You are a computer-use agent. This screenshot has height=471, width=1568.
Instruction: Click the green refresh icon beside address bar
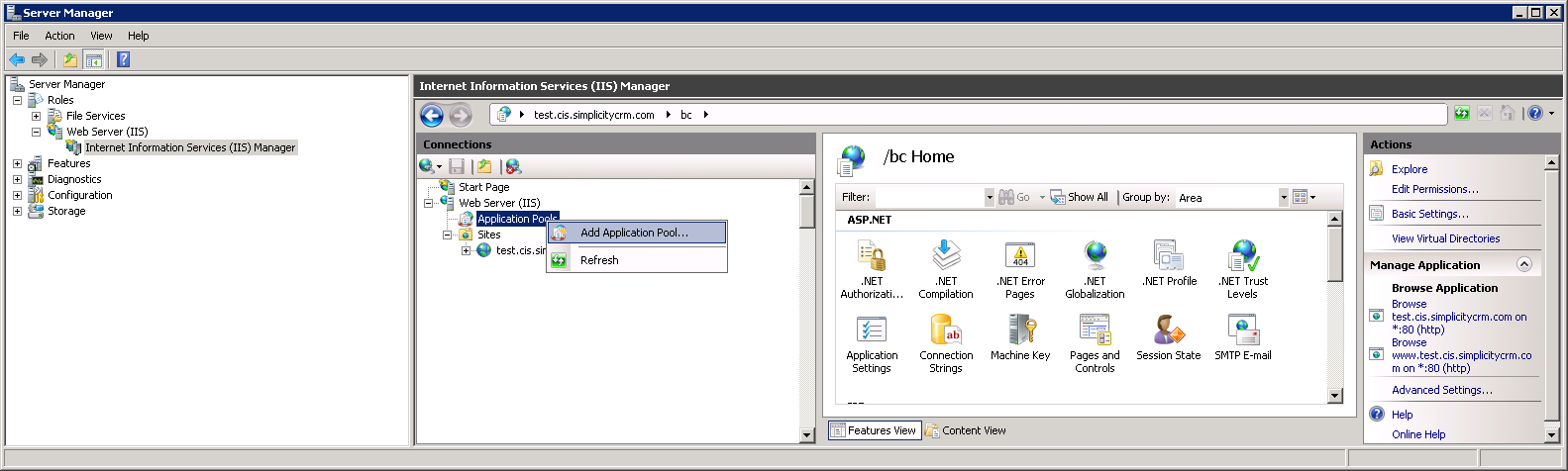tap(1462, 114)
